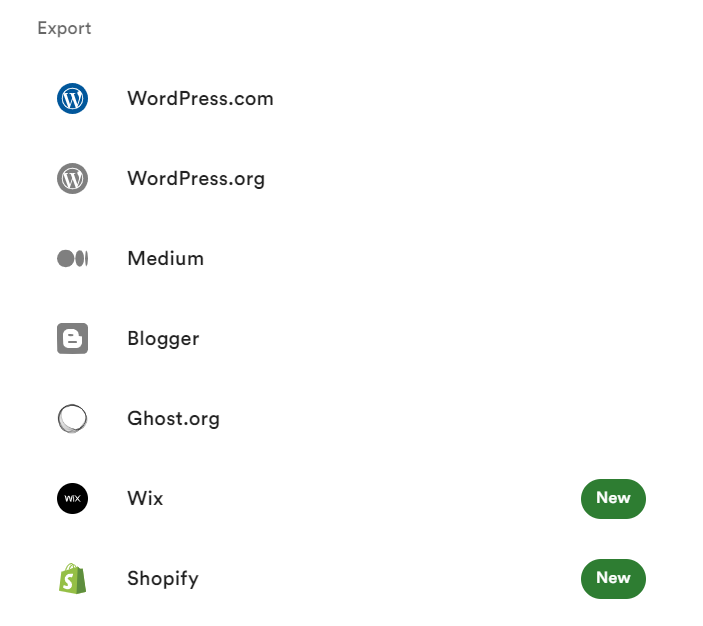Image resolution: width=703 pixels, height=626 pixels.
Task: Select the Medium three-dots logo icon
Action: click(x=72, y=259)
